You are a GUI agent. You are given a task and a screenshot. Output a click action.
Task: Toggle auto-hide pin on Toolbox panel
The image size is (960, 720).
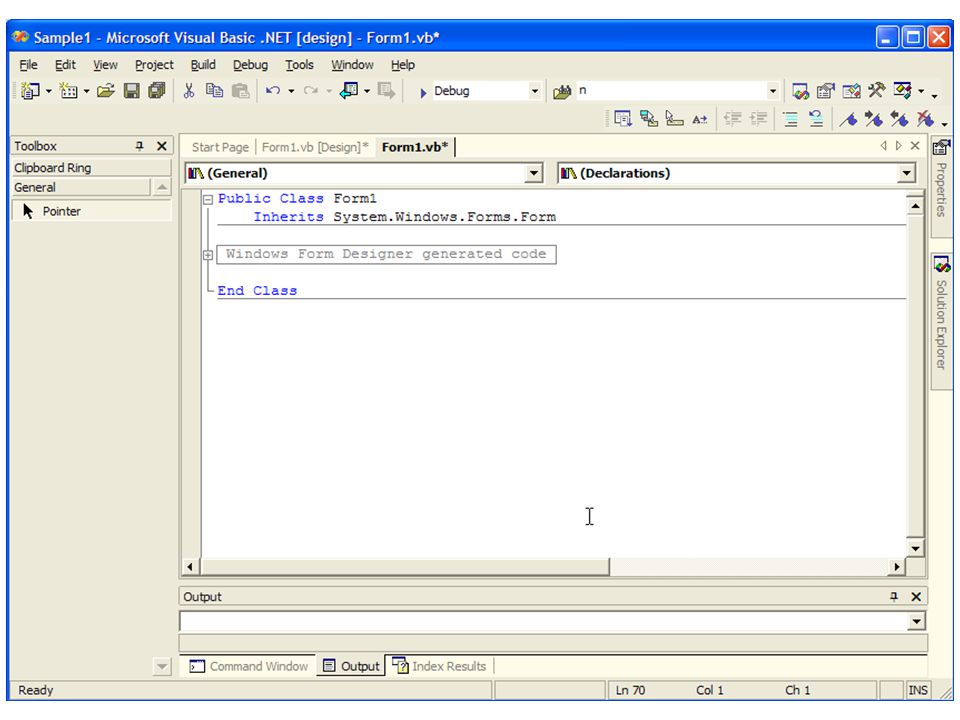point(140,146)
